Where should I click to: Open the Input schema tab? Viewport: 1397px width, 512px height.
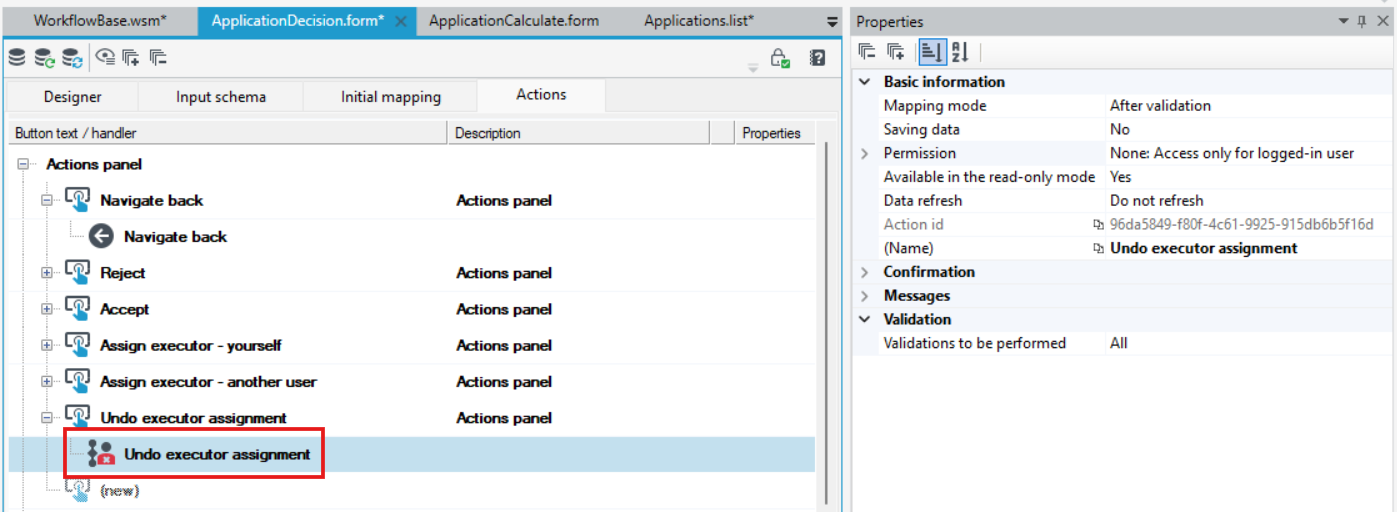[220, 96]
